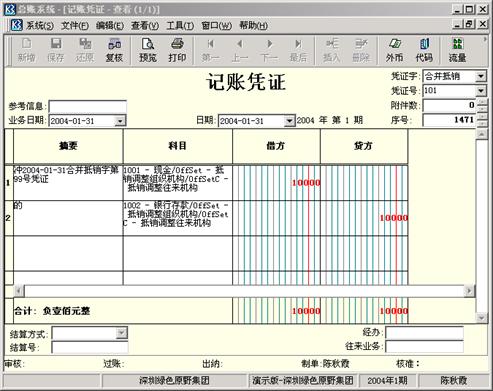Restore the inner document window
493x391 pixels.
coord(470,24)
